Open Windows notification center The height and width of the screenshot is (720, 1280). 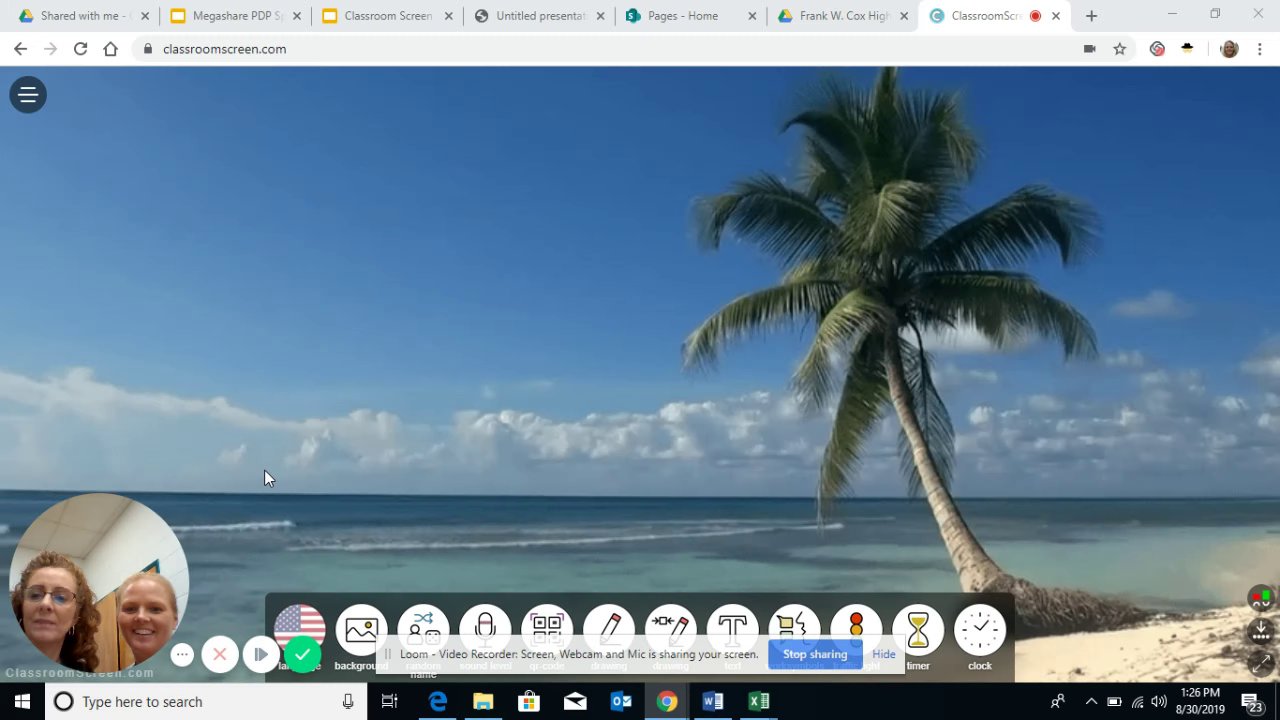[1254, 702]
